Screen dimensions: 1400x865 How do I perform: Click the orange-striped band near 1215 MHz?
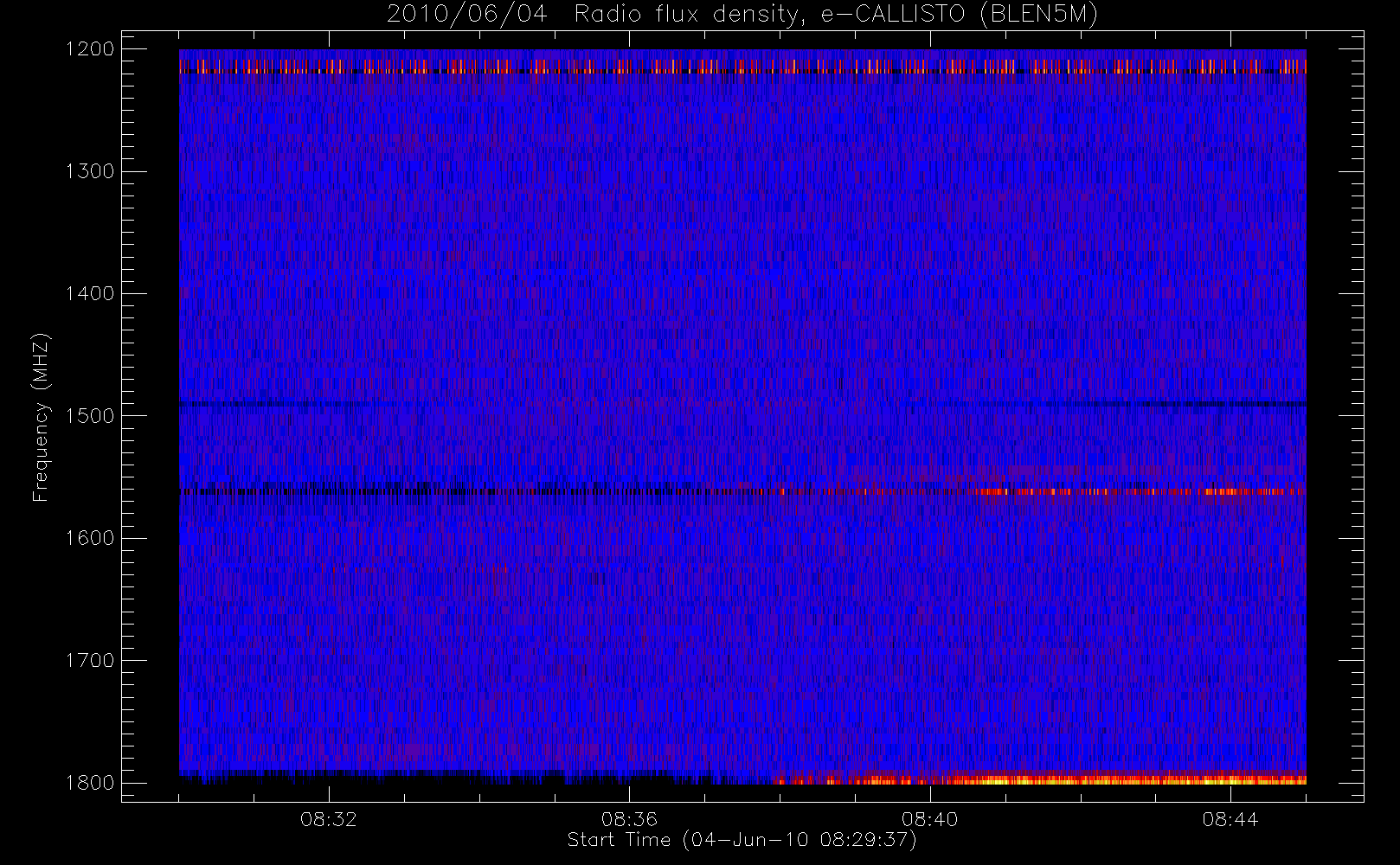coord(742,67)
